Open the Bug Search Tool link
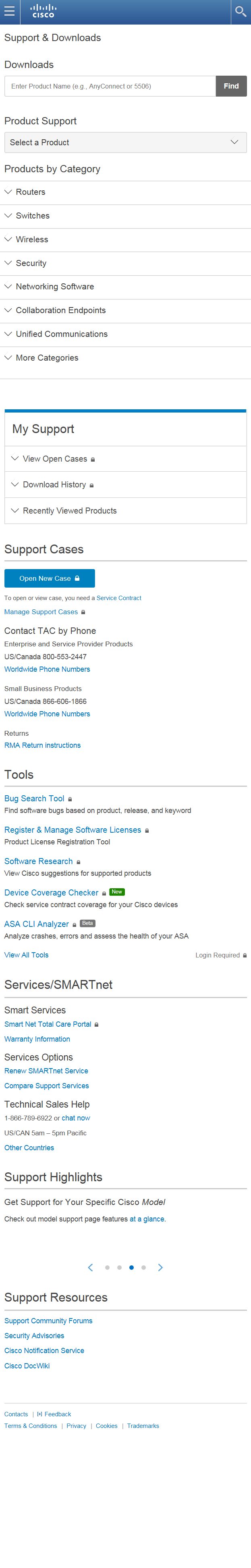The image size is (251, 1568). tap(34, 798)
